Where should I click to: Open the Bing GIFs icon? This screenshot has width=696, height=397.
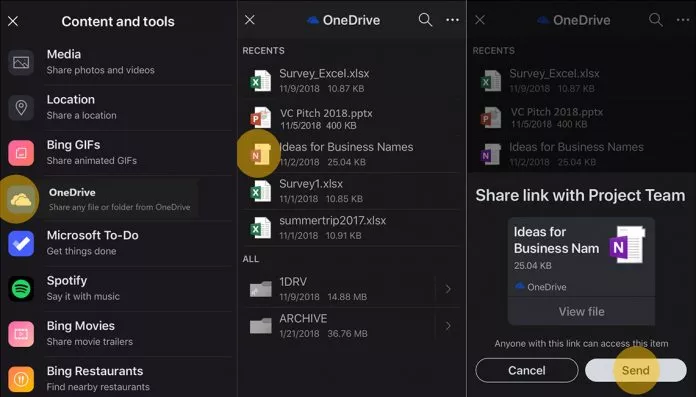[x=21, y=153]
